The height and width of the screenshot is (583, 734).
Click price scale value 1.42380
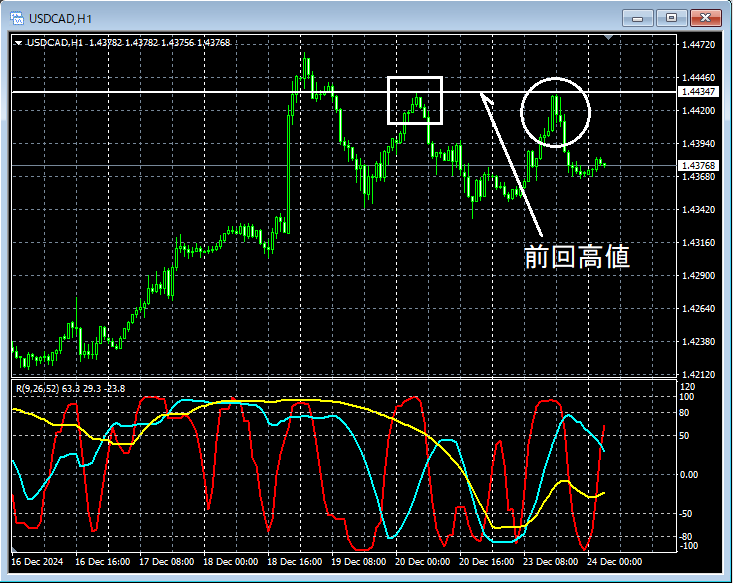(698, 341)
